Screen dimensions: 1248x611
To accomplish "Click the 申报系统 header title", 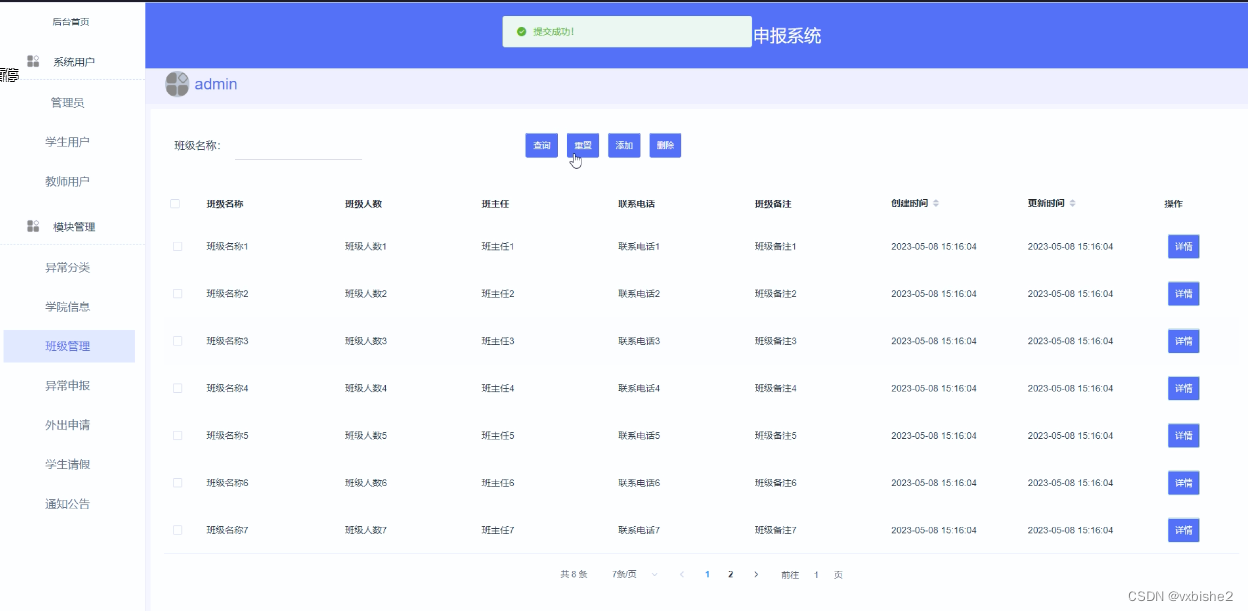I will (787, 35).
